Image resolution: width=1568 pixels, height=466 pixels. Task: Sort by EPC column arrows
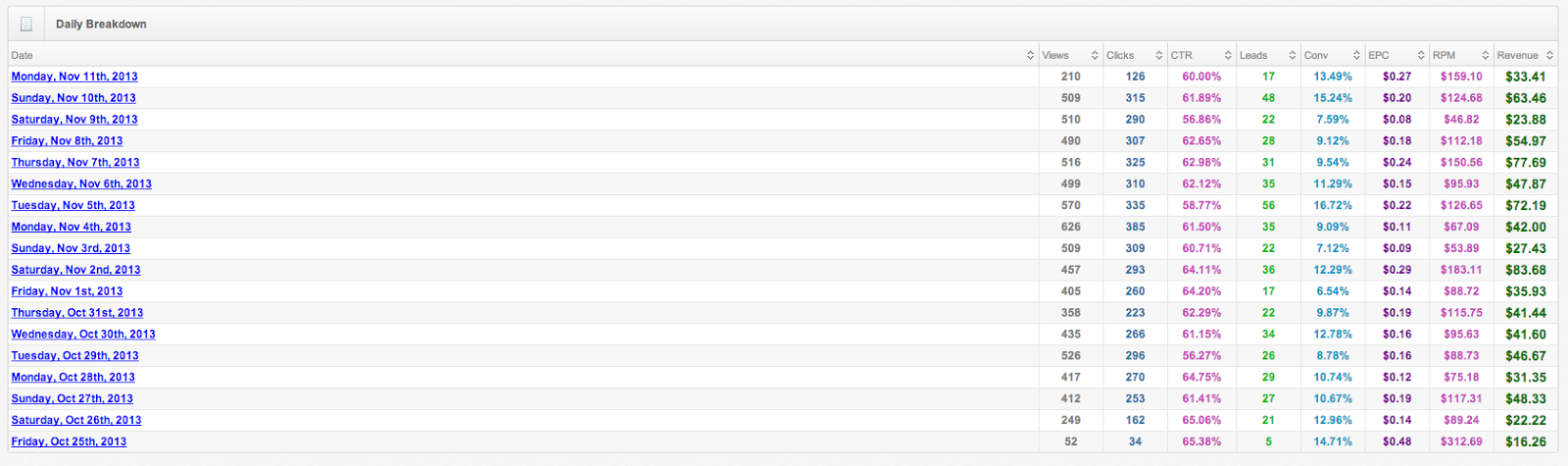[x=1421, y=55]
